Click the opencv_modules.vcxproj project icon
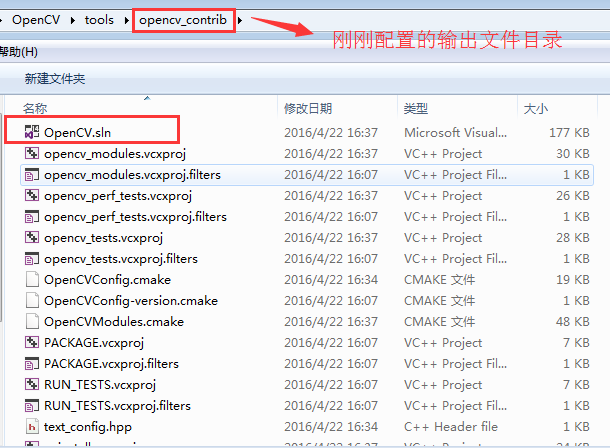 [32, 153]
